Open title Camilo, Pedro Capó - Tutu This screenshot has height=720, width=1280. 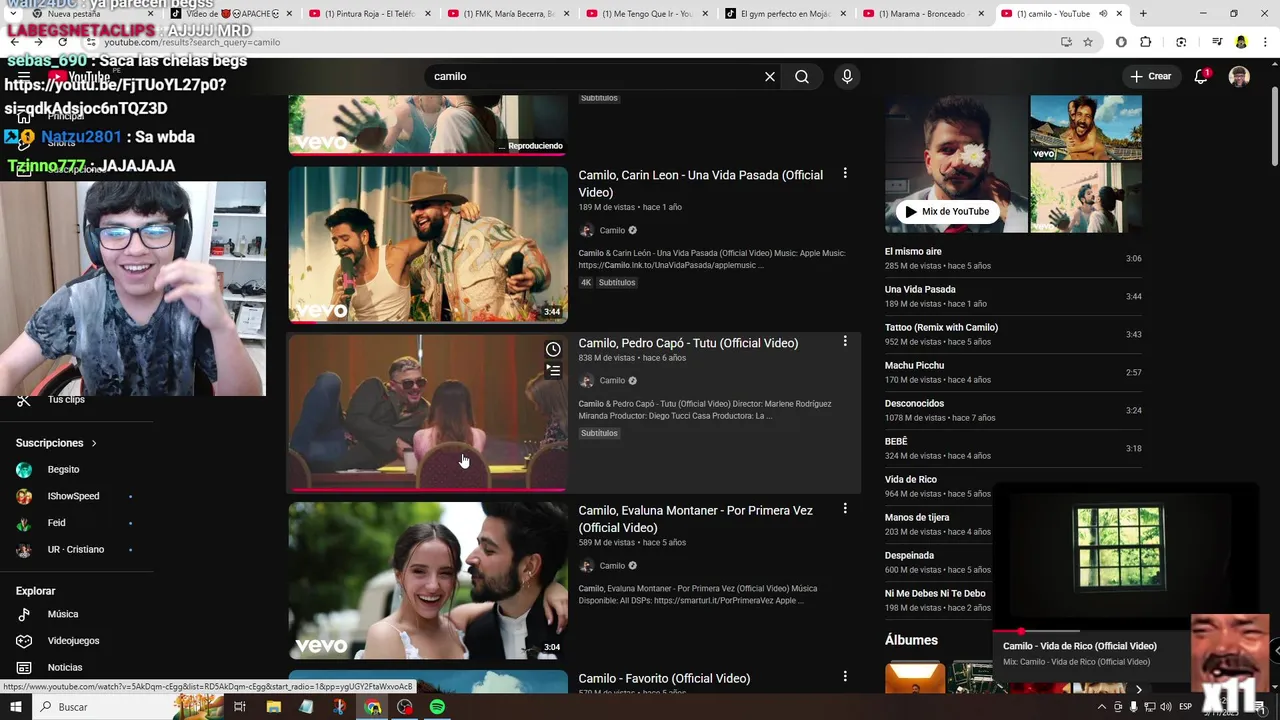coord(688,343)
